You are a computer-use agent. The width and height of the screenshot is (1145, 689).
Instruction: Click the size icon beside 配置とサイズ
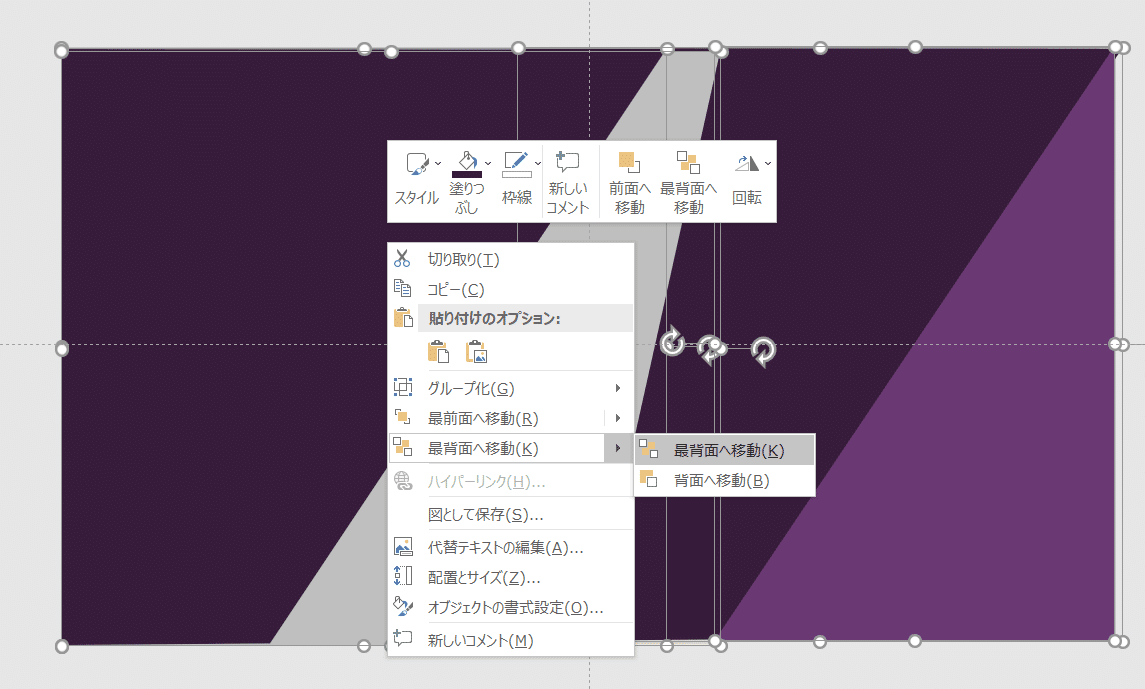click(403, 576)
